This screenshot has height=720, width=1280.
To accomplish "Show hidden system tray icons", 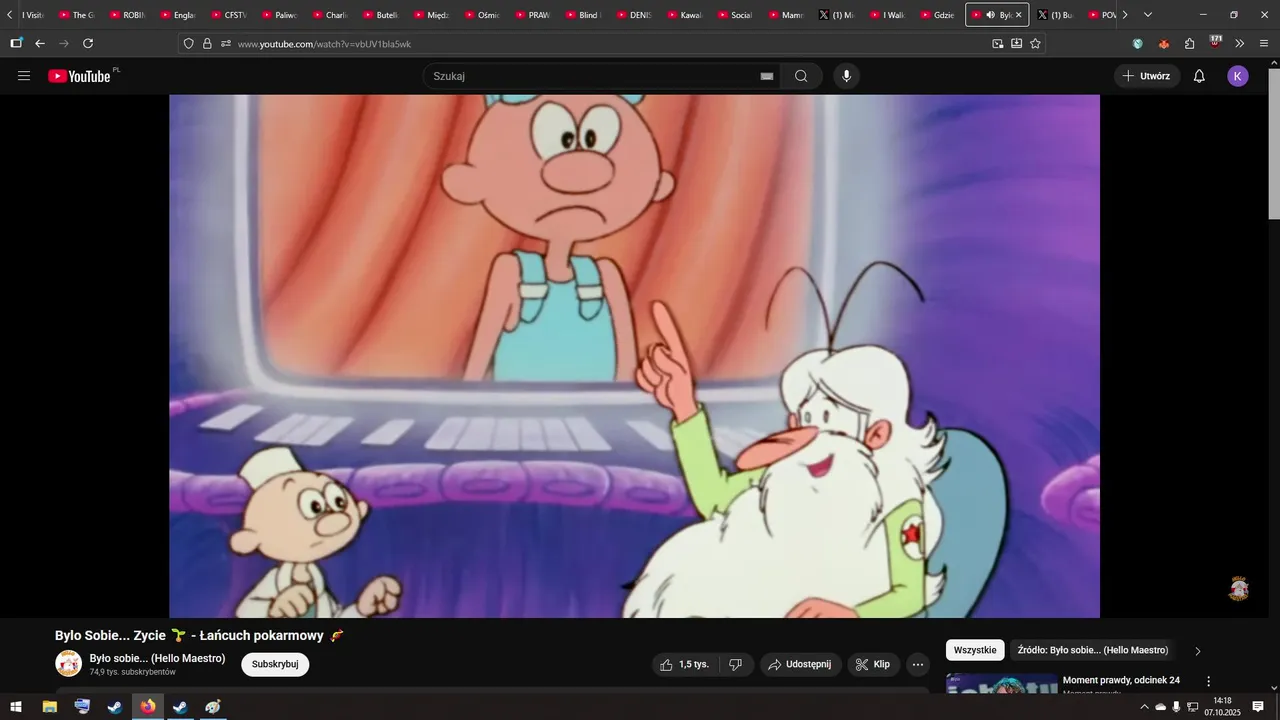I will pos(1144,707).
